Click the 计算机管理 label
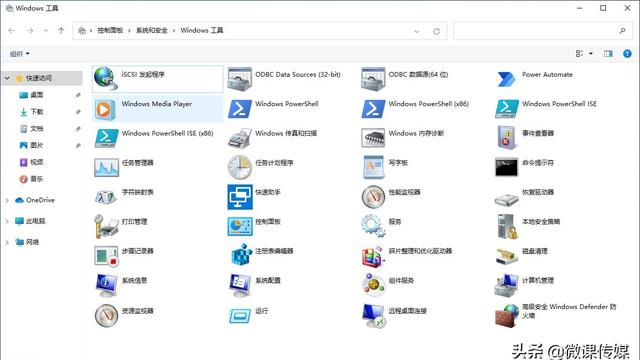 [538, 280]
